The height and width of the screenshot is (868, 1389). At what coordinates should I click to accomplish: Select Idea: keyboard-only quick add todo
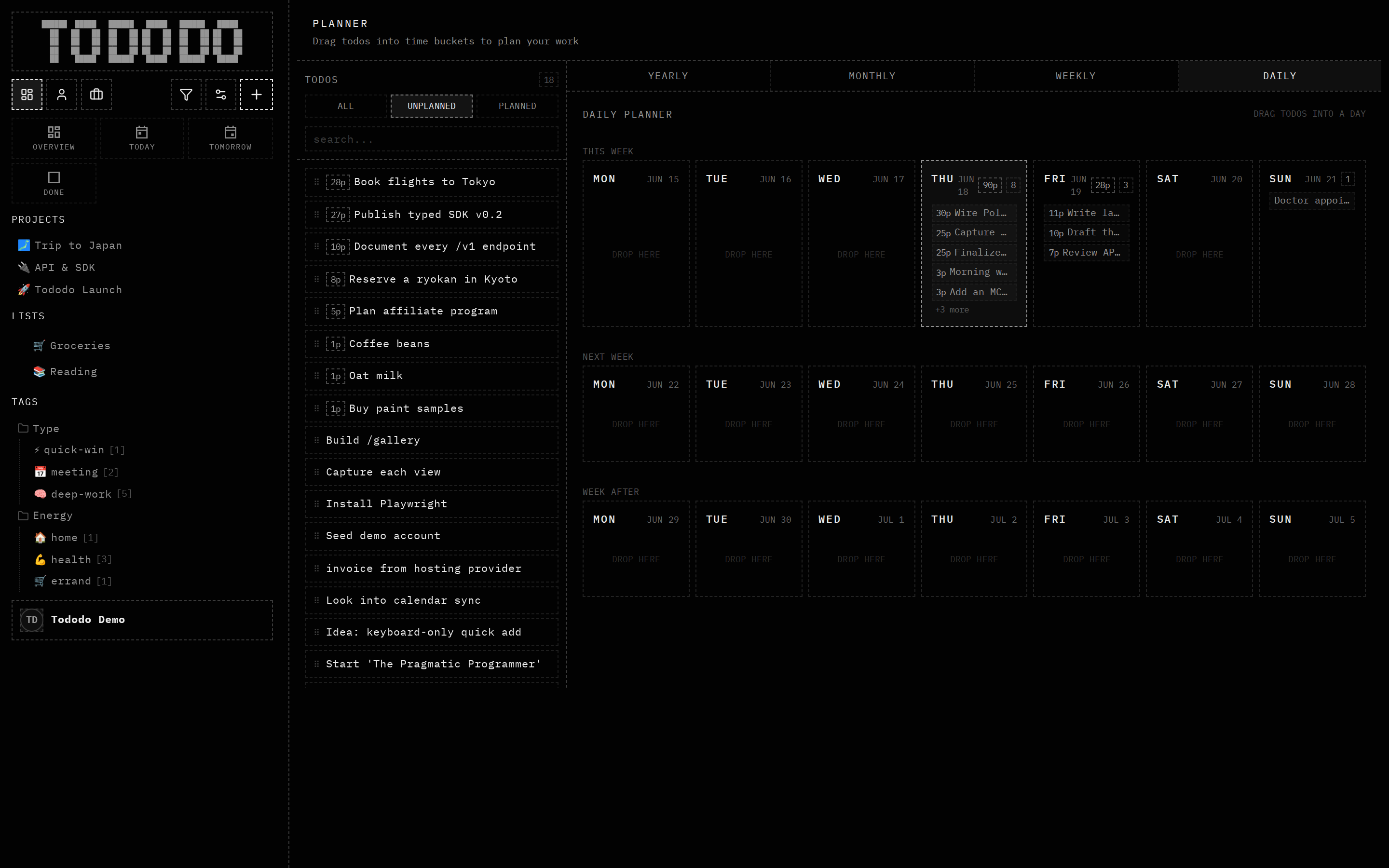(x=432, y=633)
